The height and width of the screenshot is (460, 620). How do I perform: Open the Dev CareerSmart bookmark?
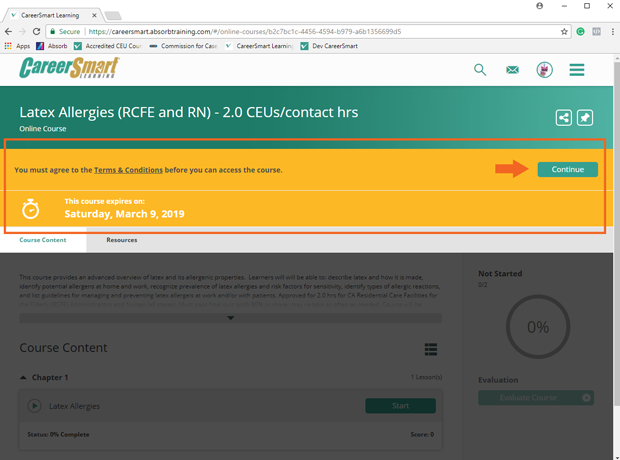[x=329, y=46]
